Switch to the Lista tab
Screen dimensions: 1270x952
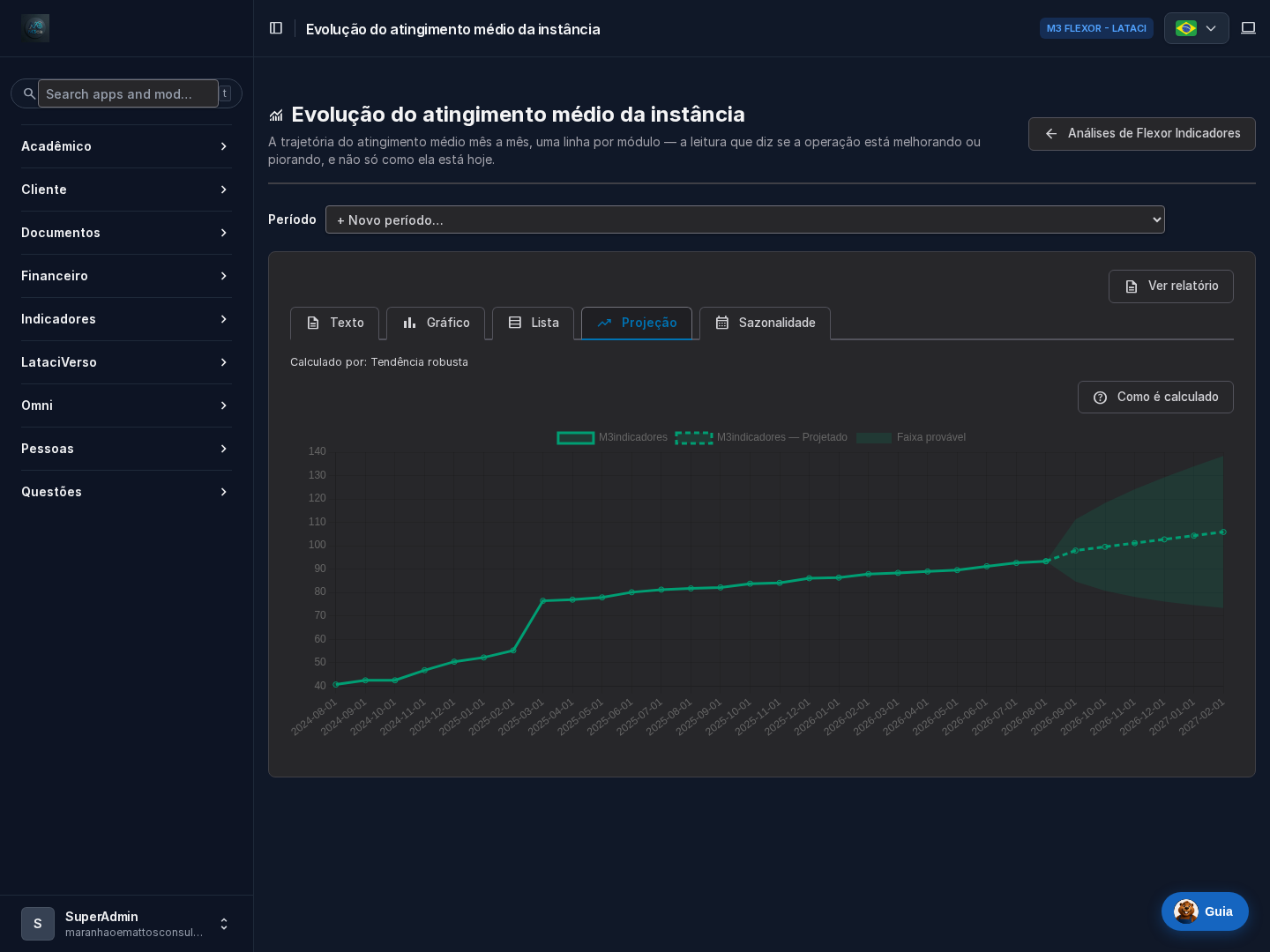point(533,323)
